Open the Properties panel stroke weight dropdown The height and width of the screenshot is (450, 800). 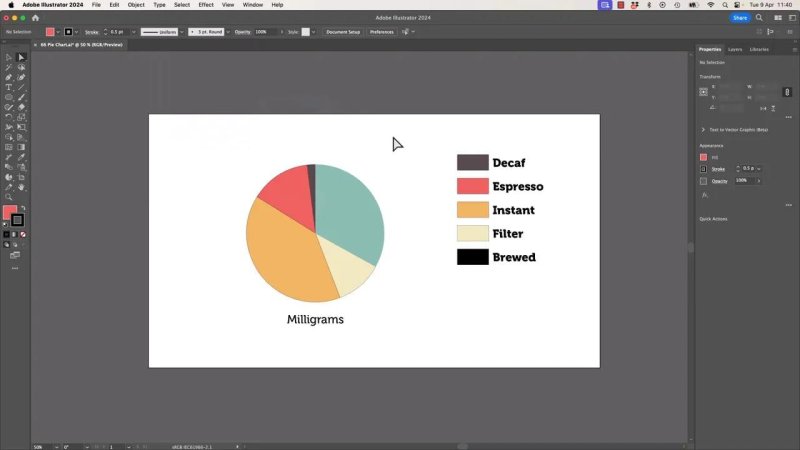click(x=759, y=169)
